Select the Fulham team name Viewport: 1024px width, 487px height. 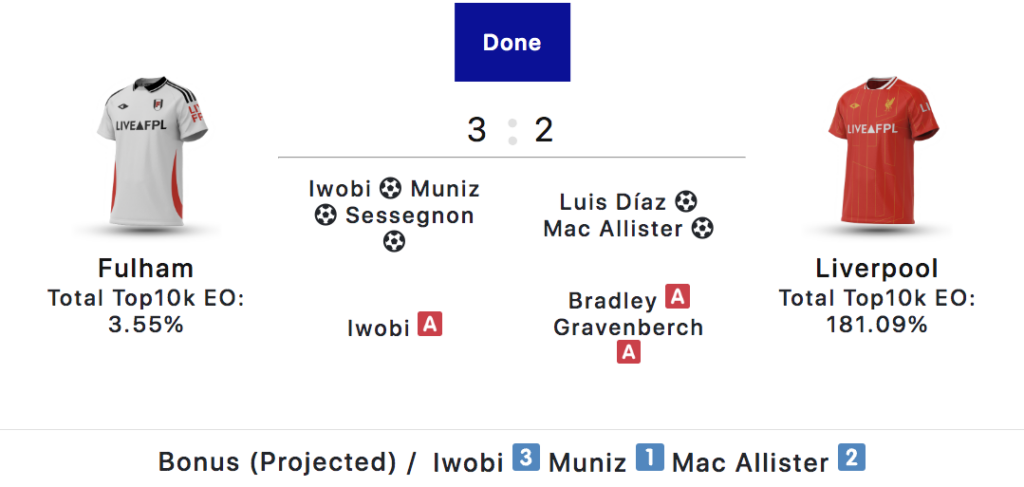(146, 269)
